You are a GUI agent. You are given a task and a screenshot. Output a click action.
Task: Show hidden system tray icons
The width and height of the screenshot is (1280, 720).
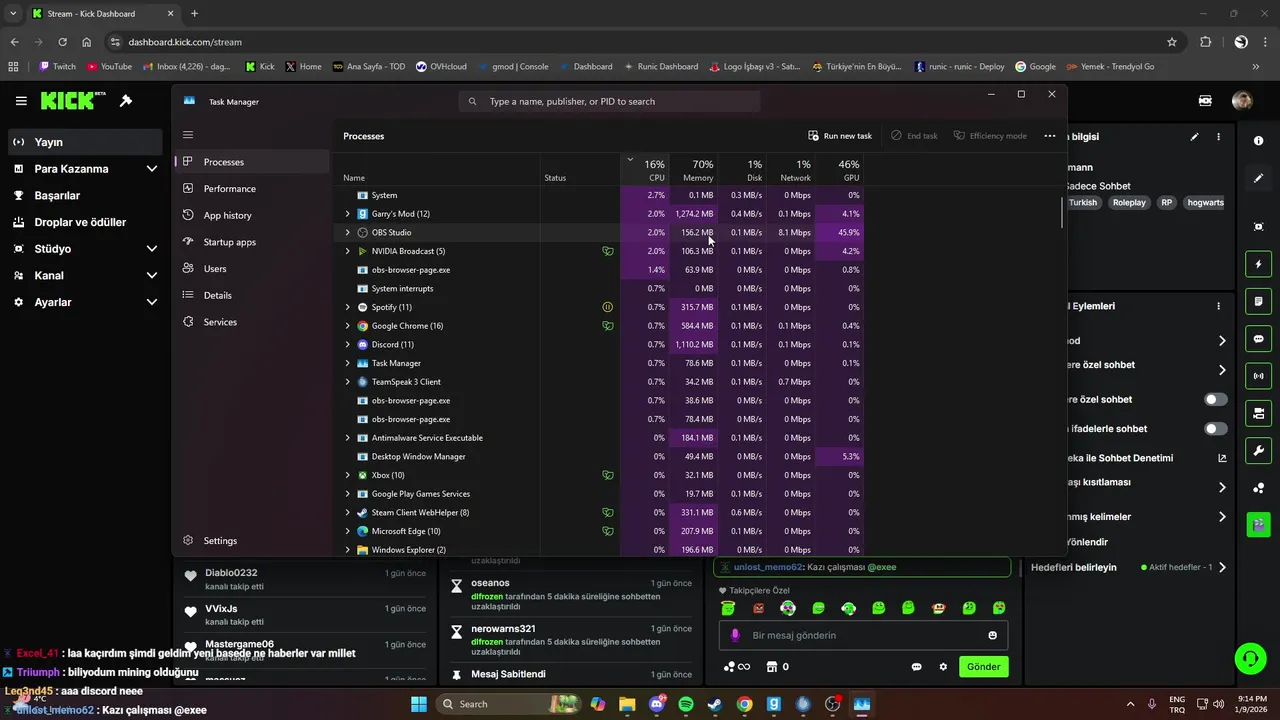(1131, 704)
